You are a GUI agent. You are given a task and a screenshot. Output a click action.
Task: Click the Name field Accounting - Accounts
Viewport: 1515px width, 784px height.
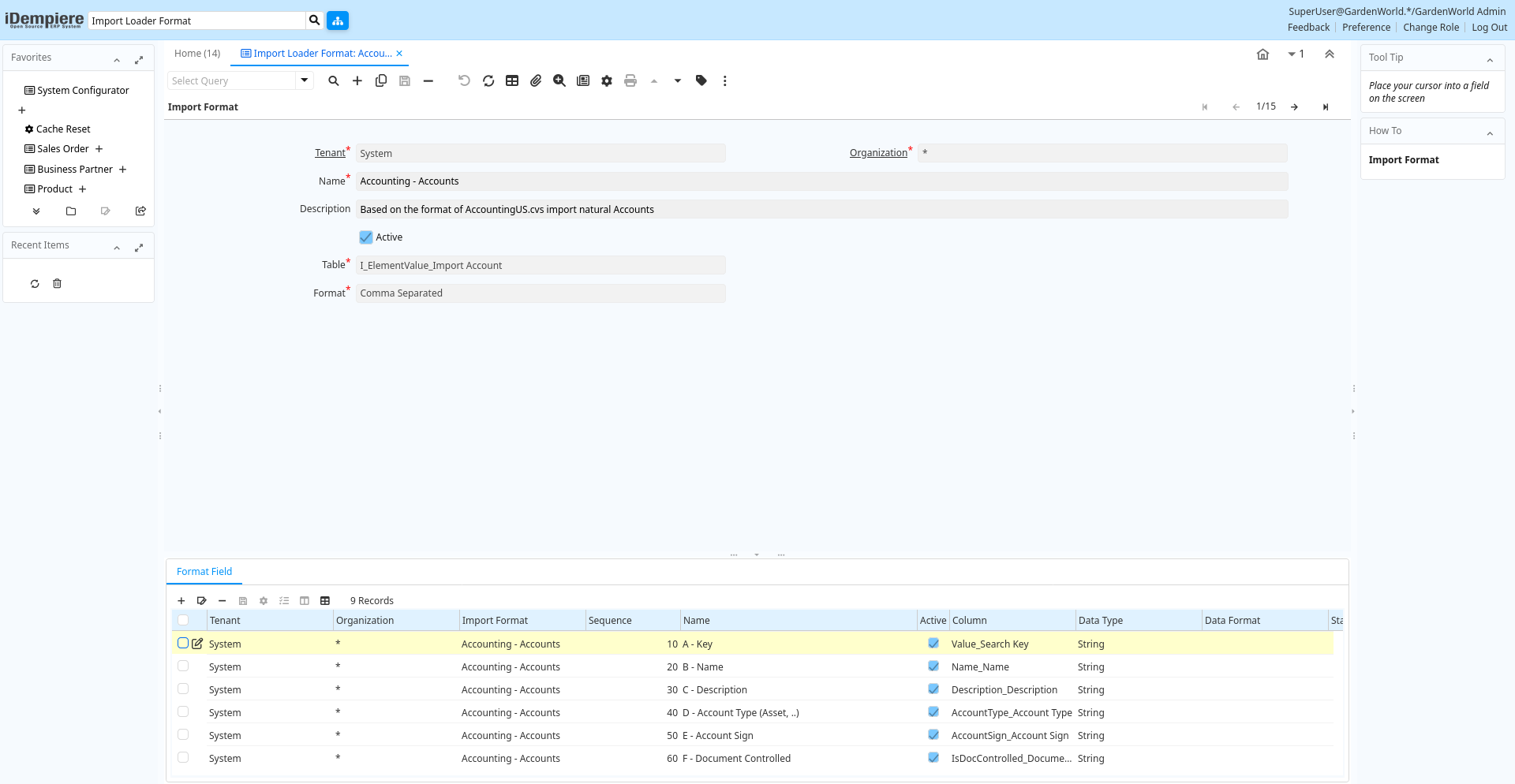pos(821,181)
